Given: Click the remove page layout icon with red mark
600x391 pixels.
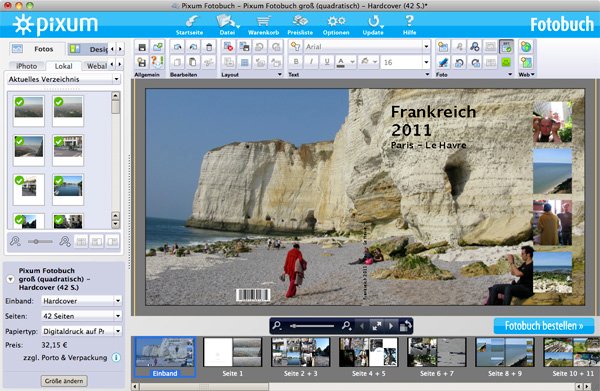Looking at the screenshot, I should (228, 47).
